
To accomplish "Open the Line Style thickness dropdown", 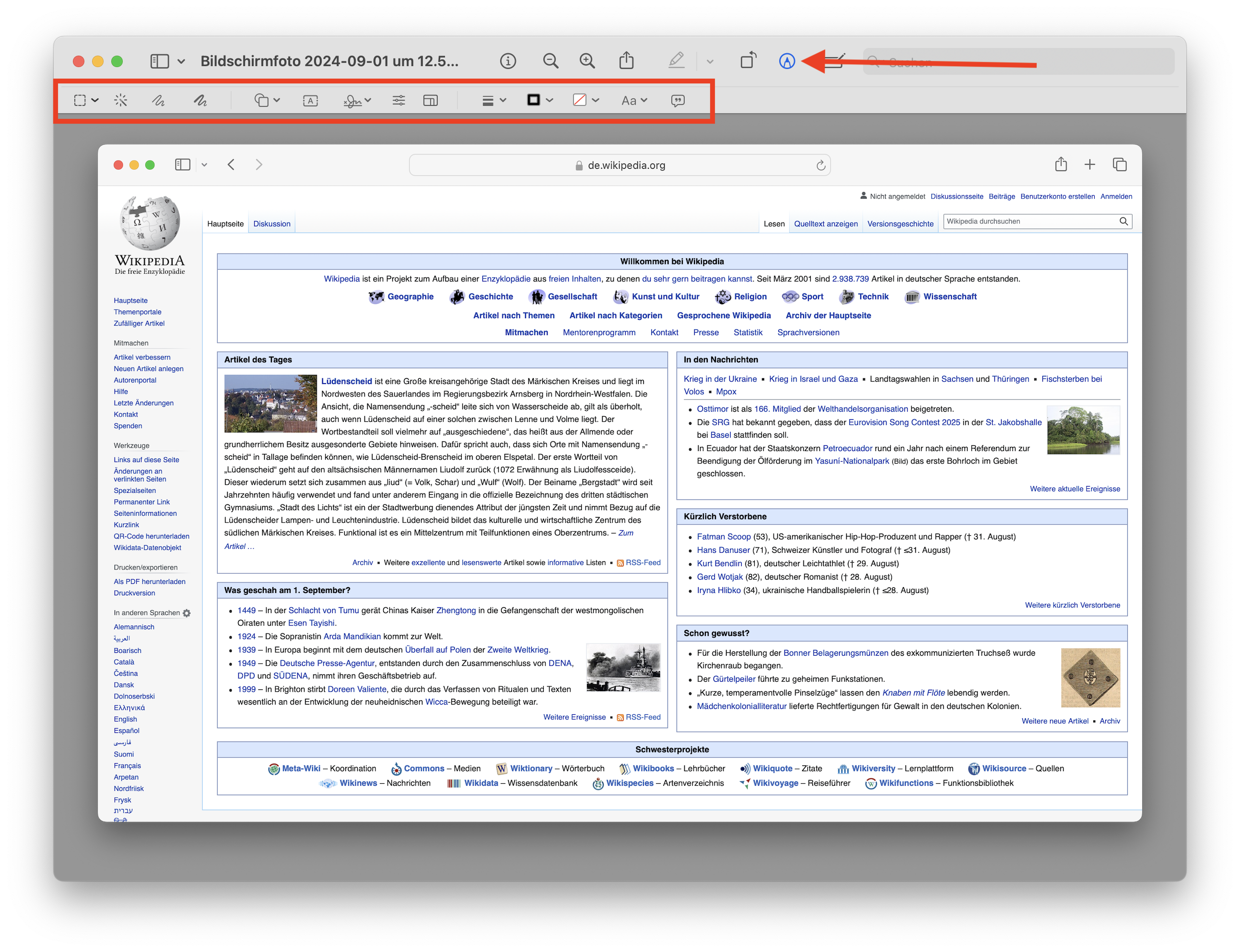I will click(493, 100).
